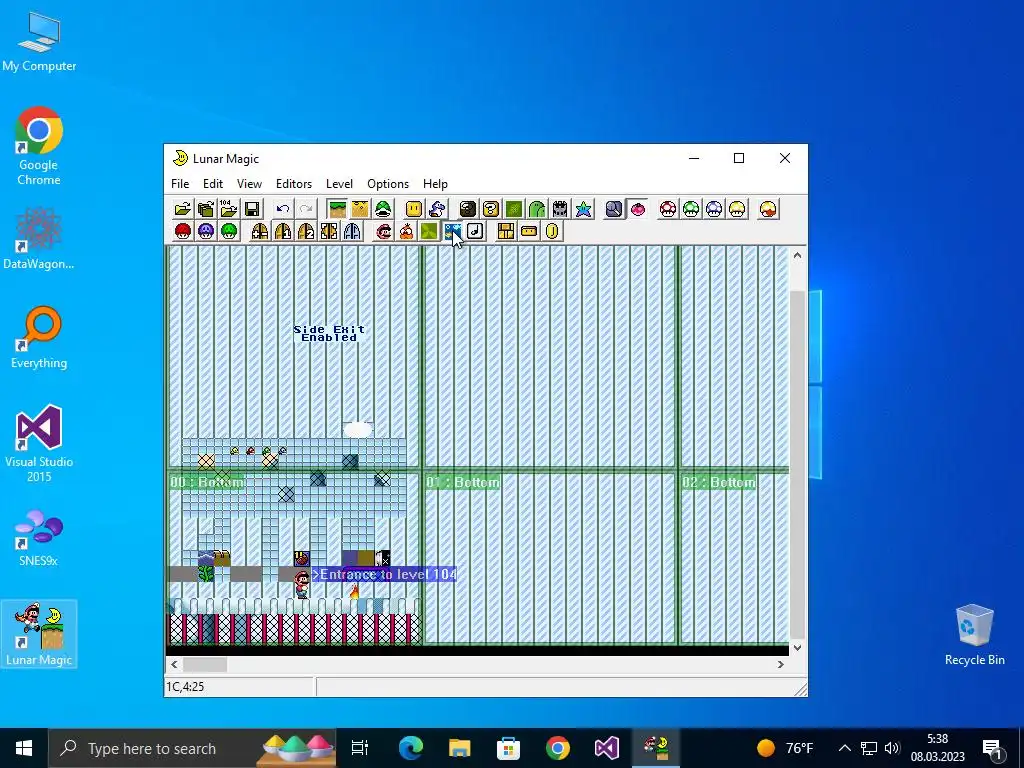Click the brown brick blocks icon
The width and height of the screenshot is (1024, 768).
coord(505,231)
